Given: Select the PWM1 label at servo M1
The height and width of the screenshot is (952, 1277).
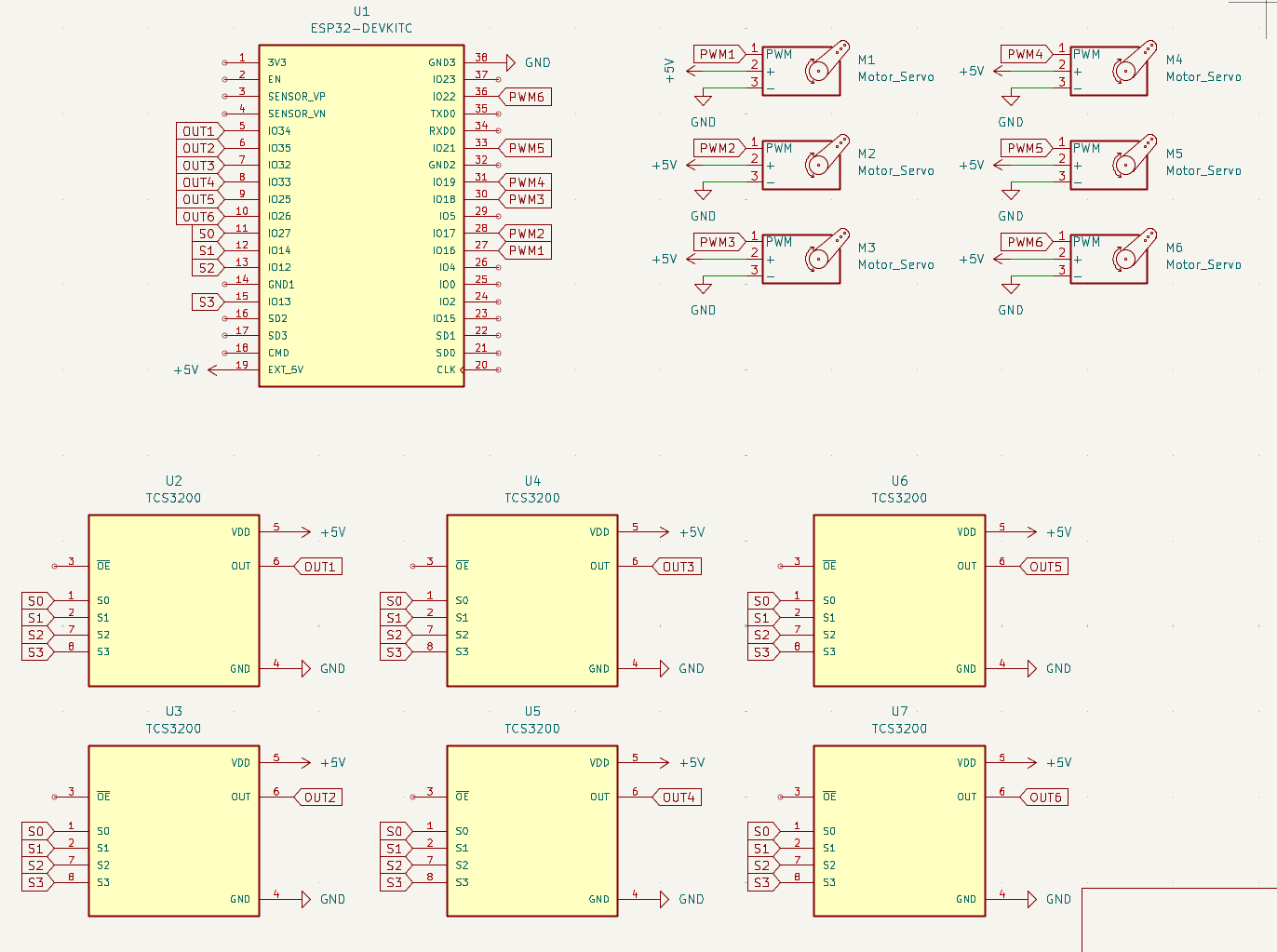Looking at the screenshot, I should (718, 54).
